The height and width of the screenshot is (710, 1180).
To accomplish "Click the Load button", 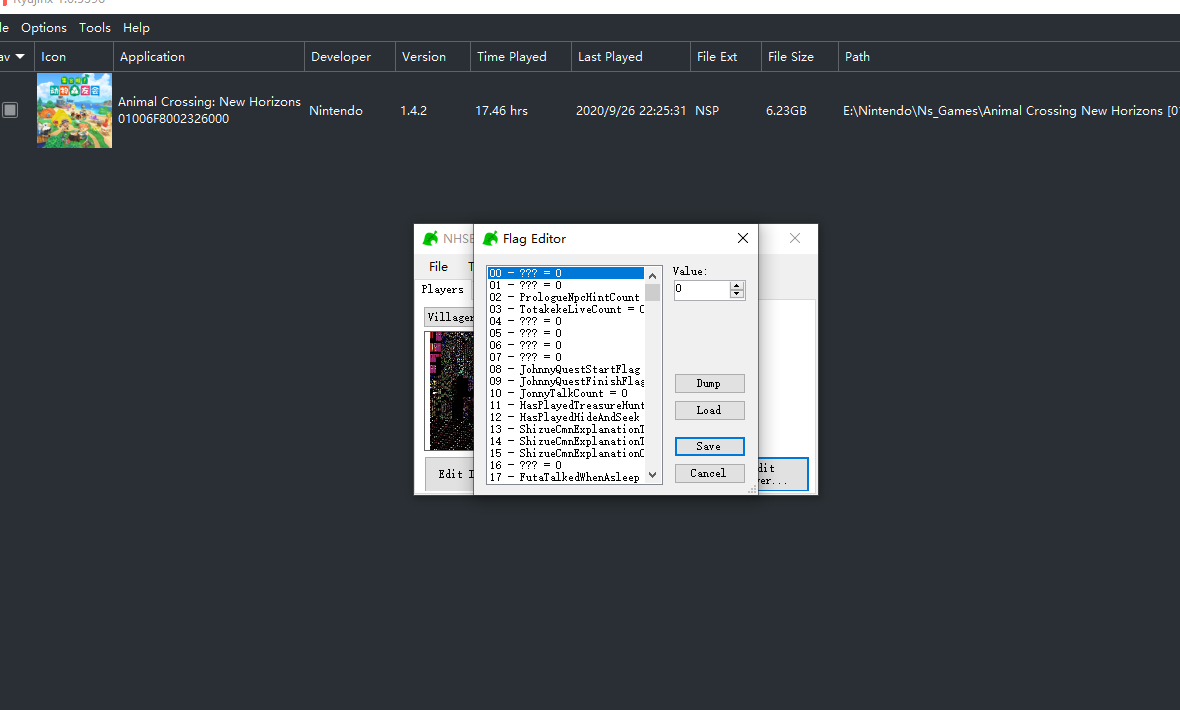I will 709,410.
